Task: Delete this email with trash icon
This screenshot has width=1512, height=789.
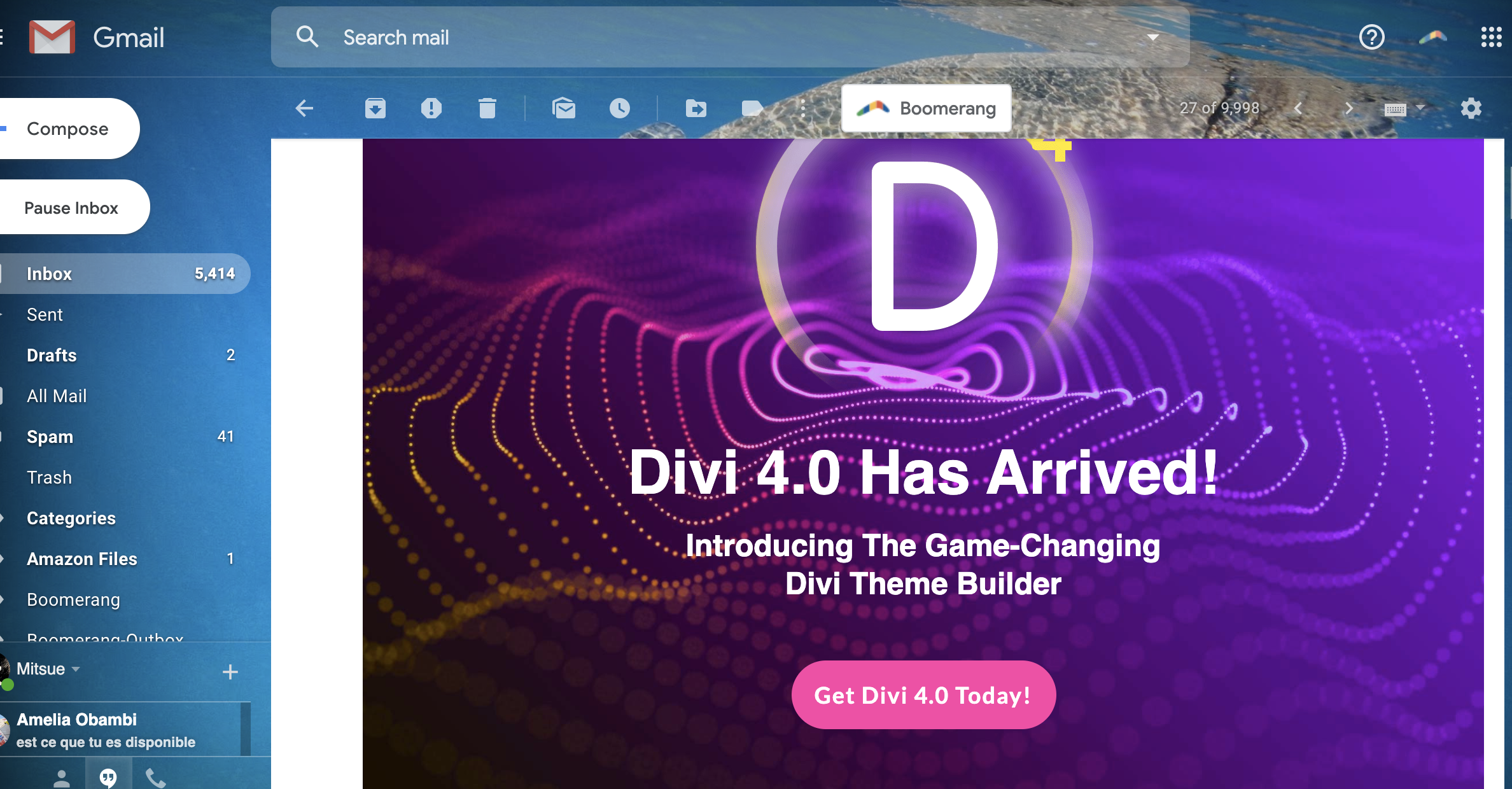Action: (487, 108)
